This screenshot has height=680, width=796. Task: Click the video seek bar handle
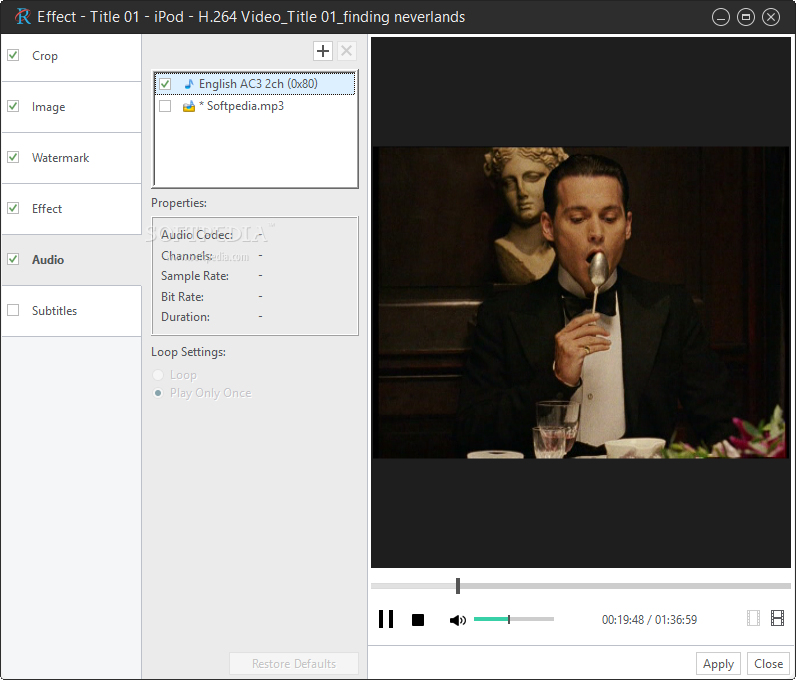(x=458, y=586)
